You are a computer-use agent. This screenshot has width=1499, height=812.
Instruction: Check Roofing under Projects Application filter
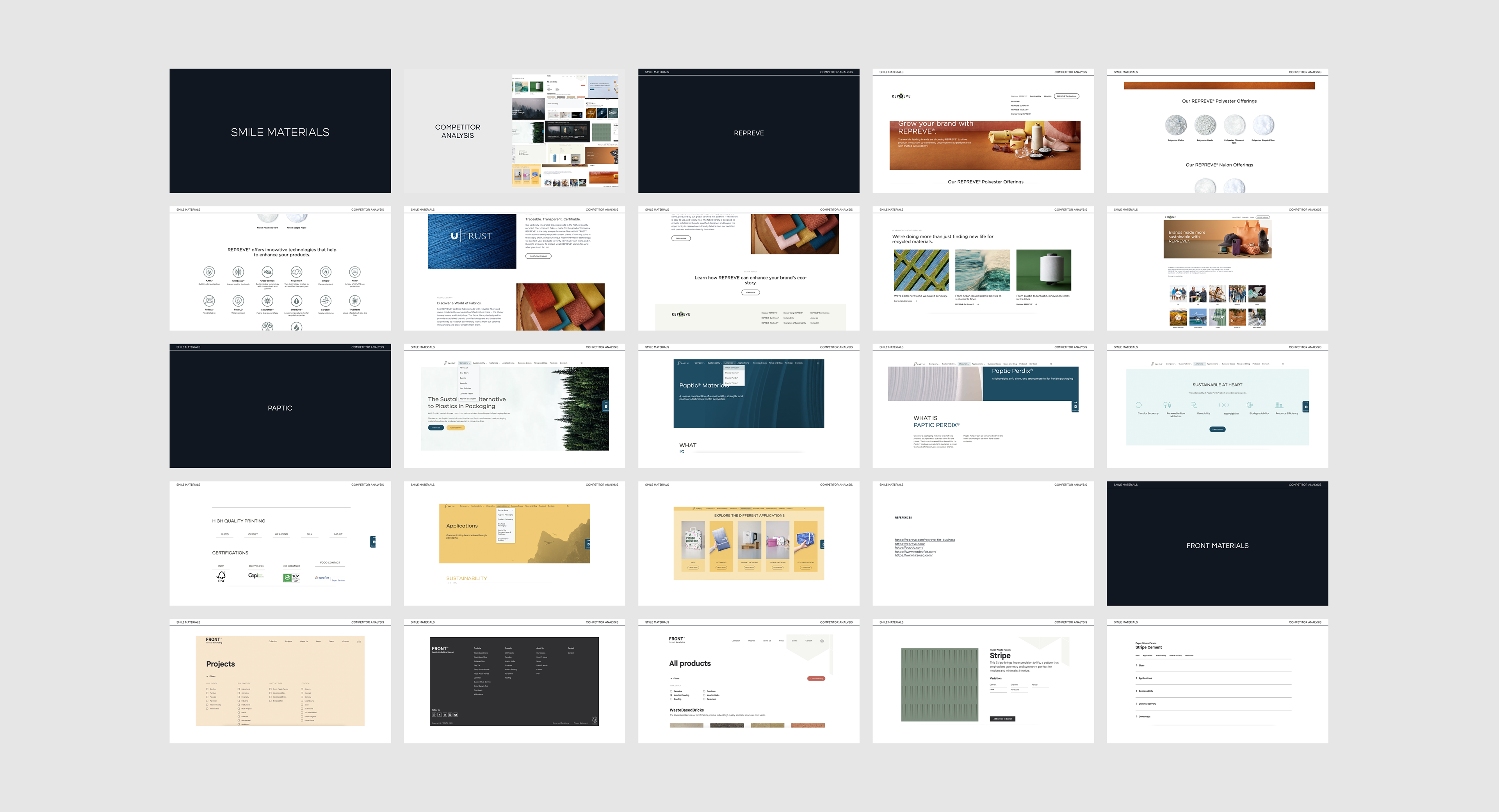208,689
